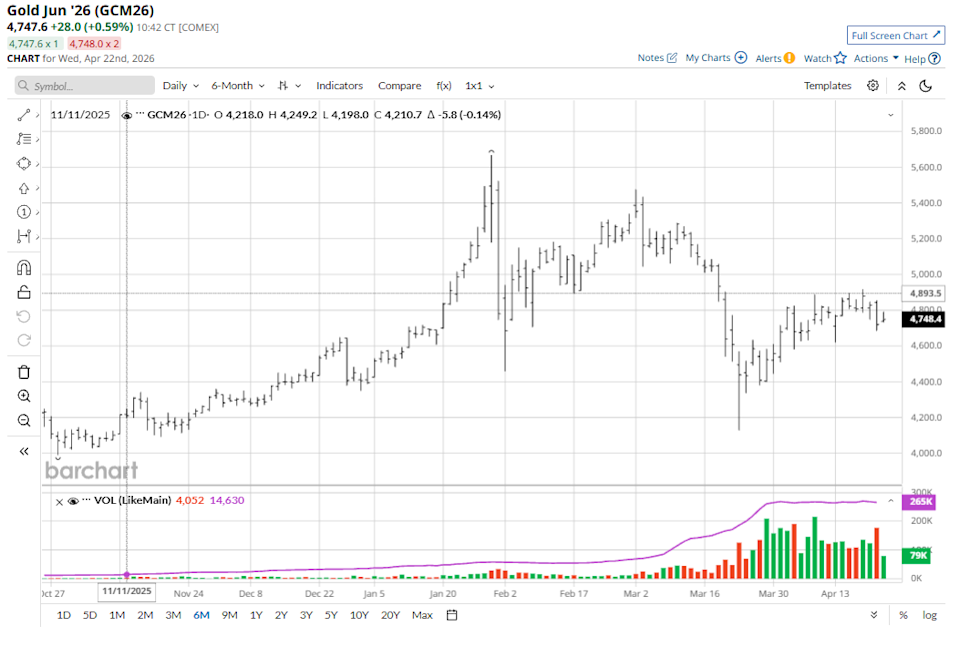Click the lock drawings icon
This screenshot has height=647, width=960.
click(24, 292)
